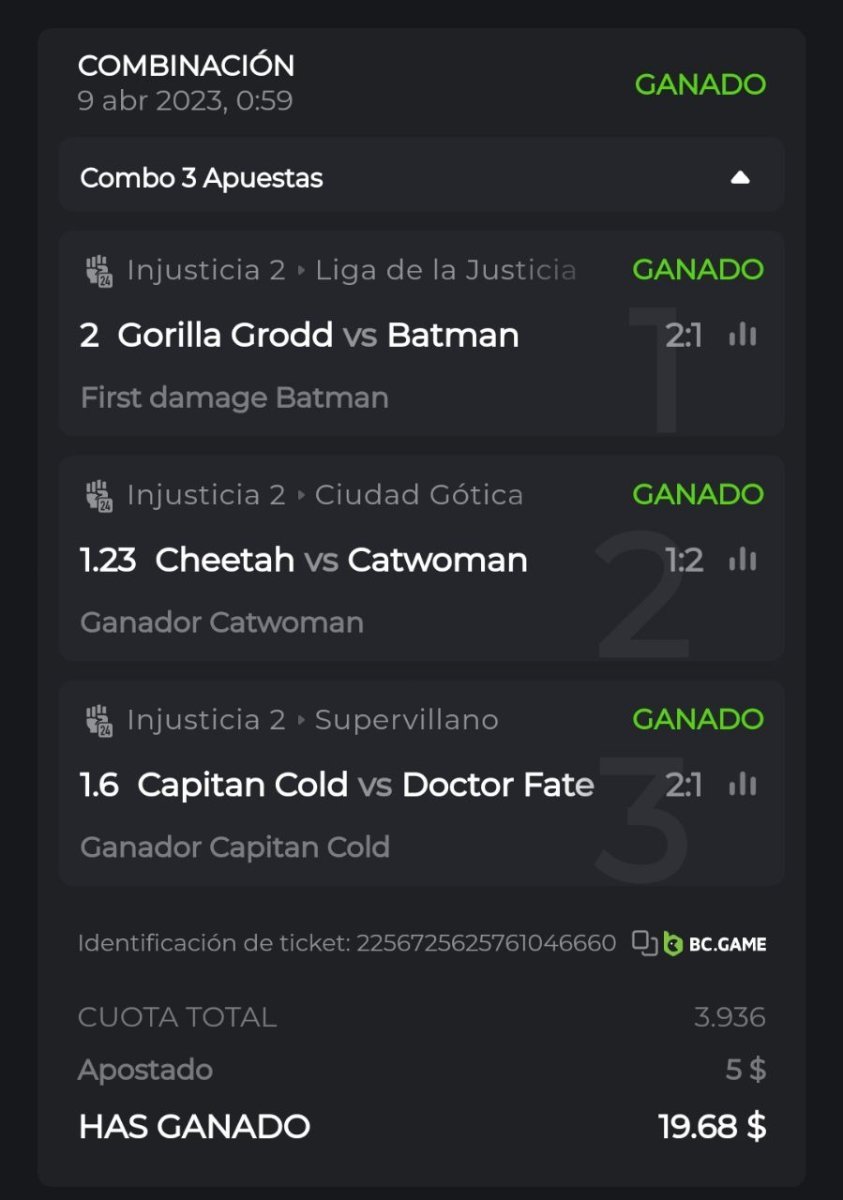
Task: Click the Liga de la Justicia league label
Action: click(x=445, y=270)
